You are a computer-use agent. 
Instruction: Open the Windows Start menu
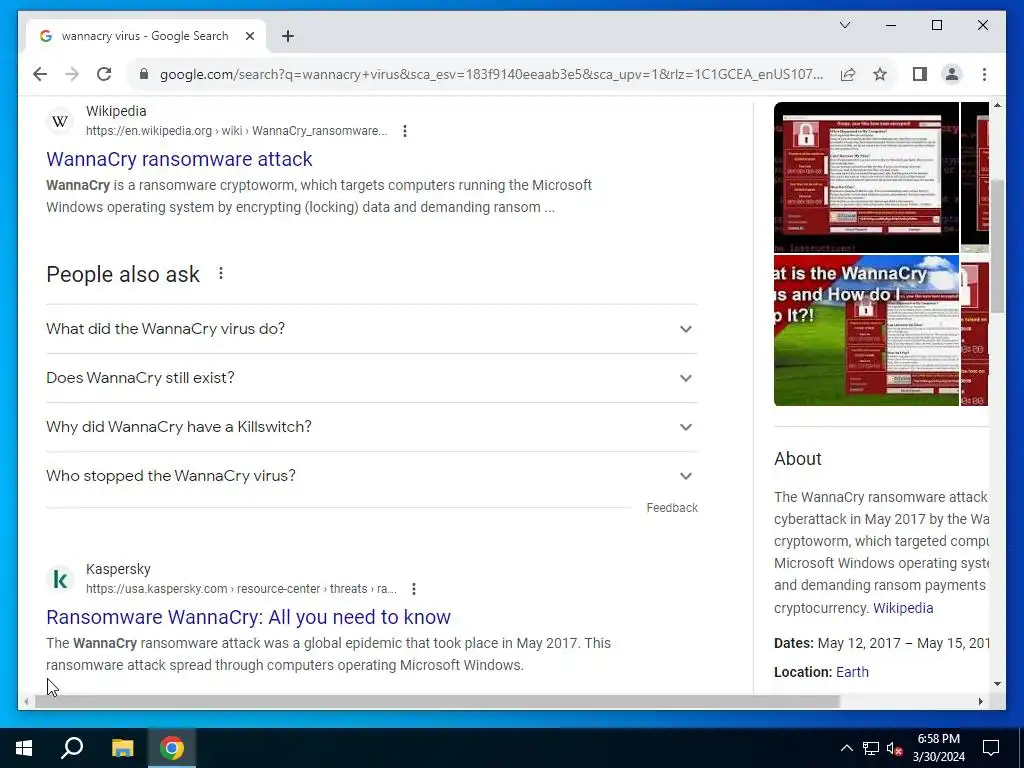coord(24,748)
